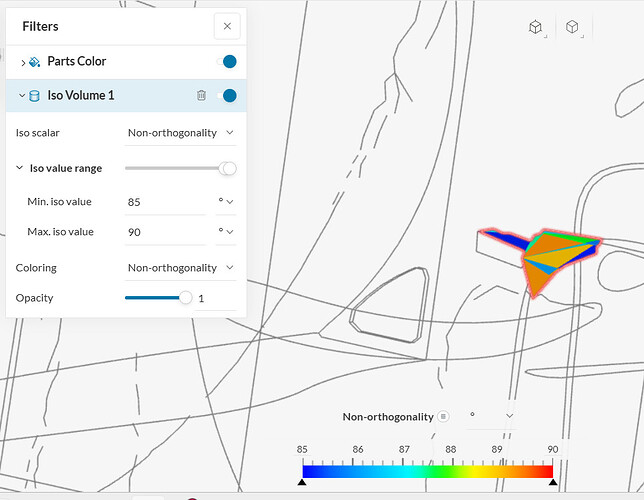Toggle the Iso Volume 1 switch
The image size is (644, 500).
click(227, 96)
